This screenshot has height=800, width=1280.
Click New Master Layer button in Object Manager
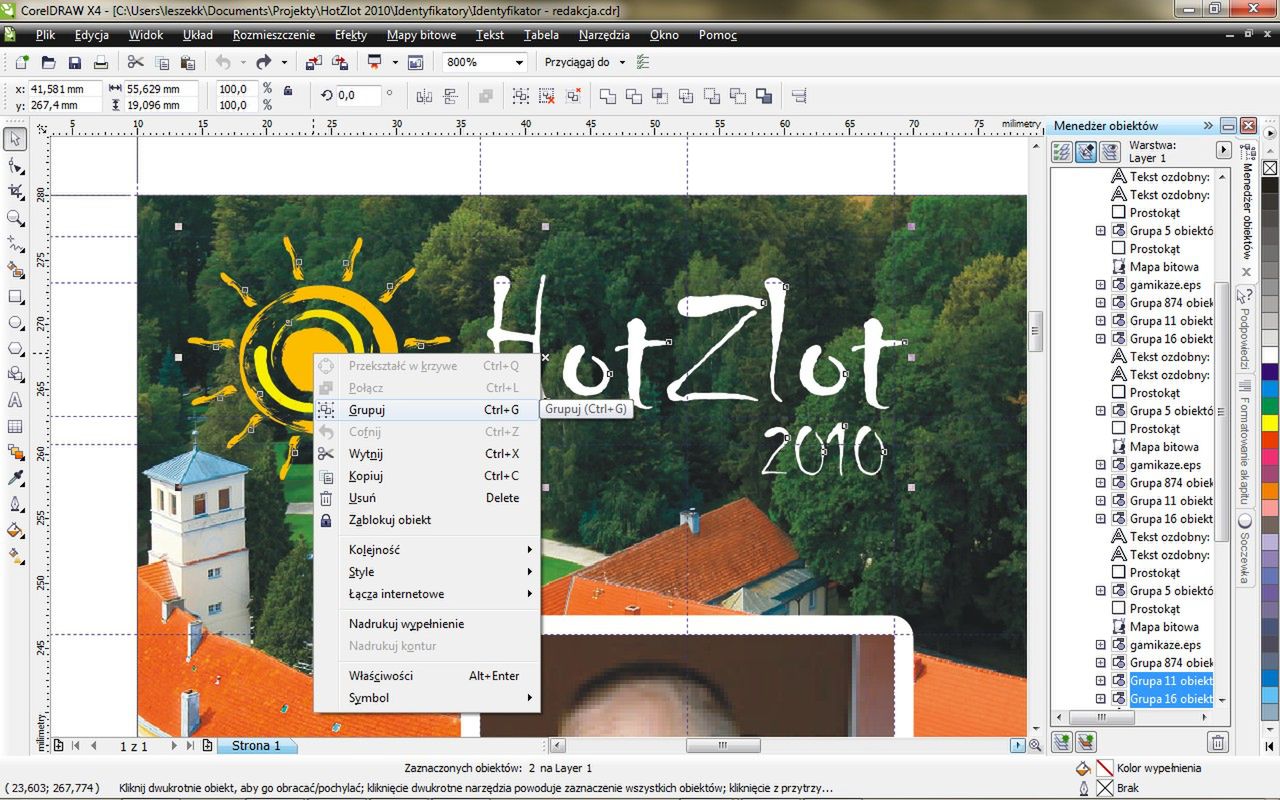coord(1085,742)
